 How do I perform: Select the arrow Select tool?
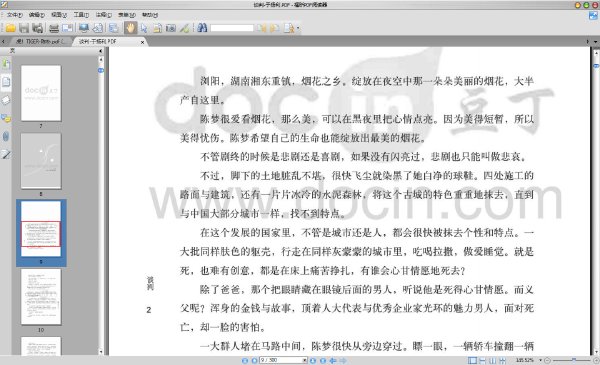click(x=144, y=28)
